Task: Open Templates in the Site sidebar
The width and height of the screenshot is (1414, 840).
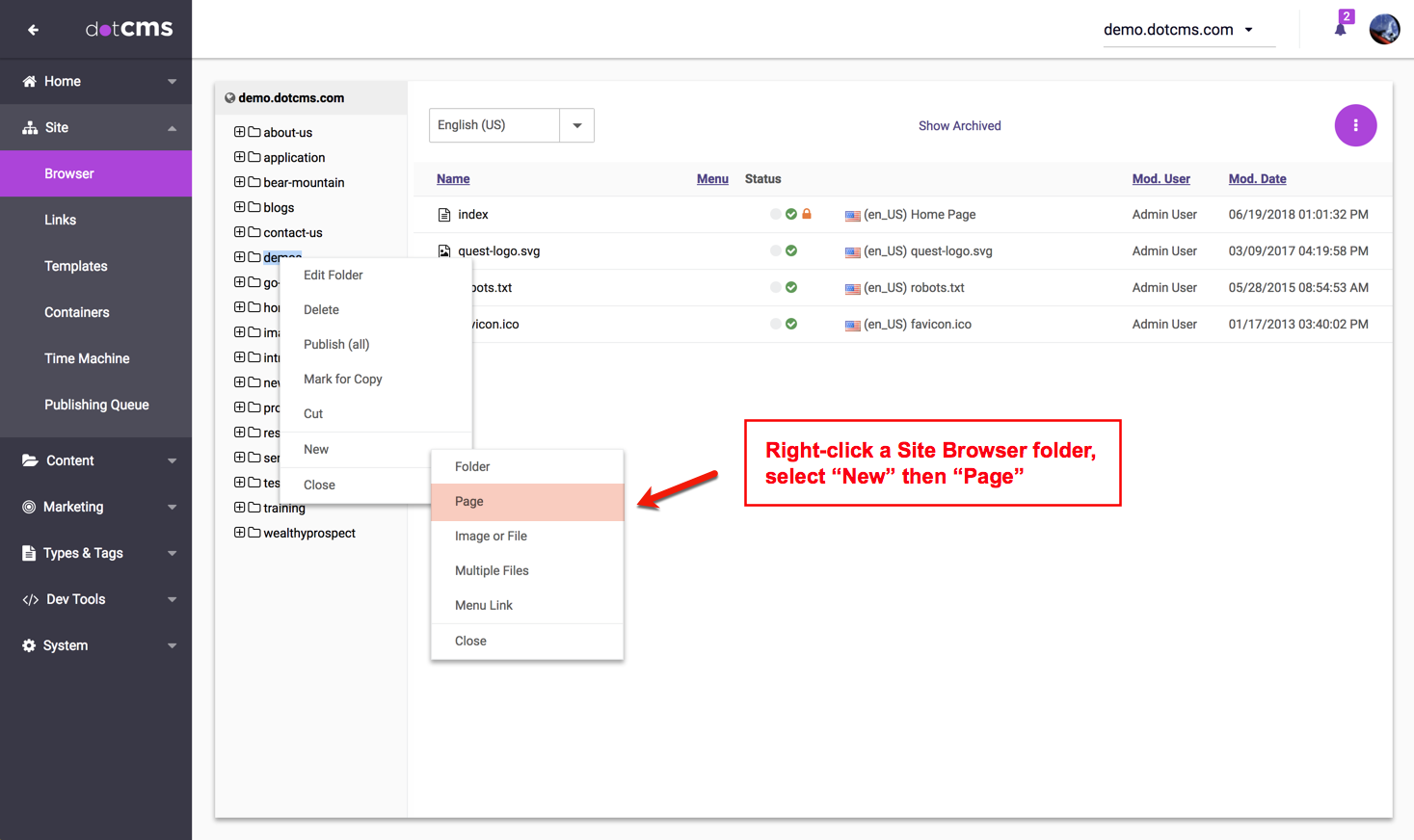Action: coord(76,266)
